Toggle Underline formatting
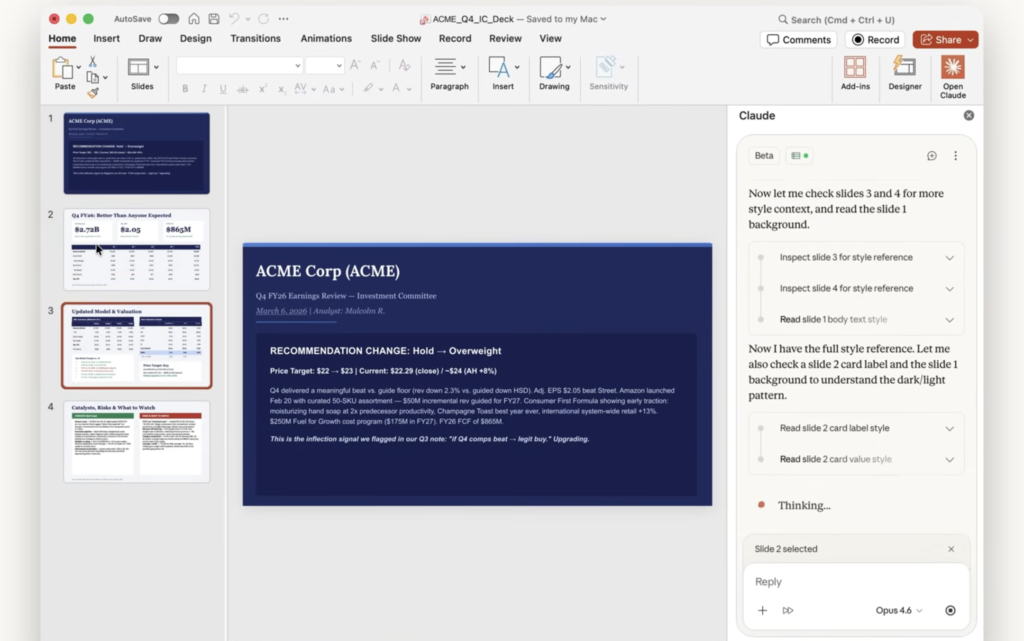This screenshot has width=1024, height=641. pyautogui.click(x=223, y=88)
